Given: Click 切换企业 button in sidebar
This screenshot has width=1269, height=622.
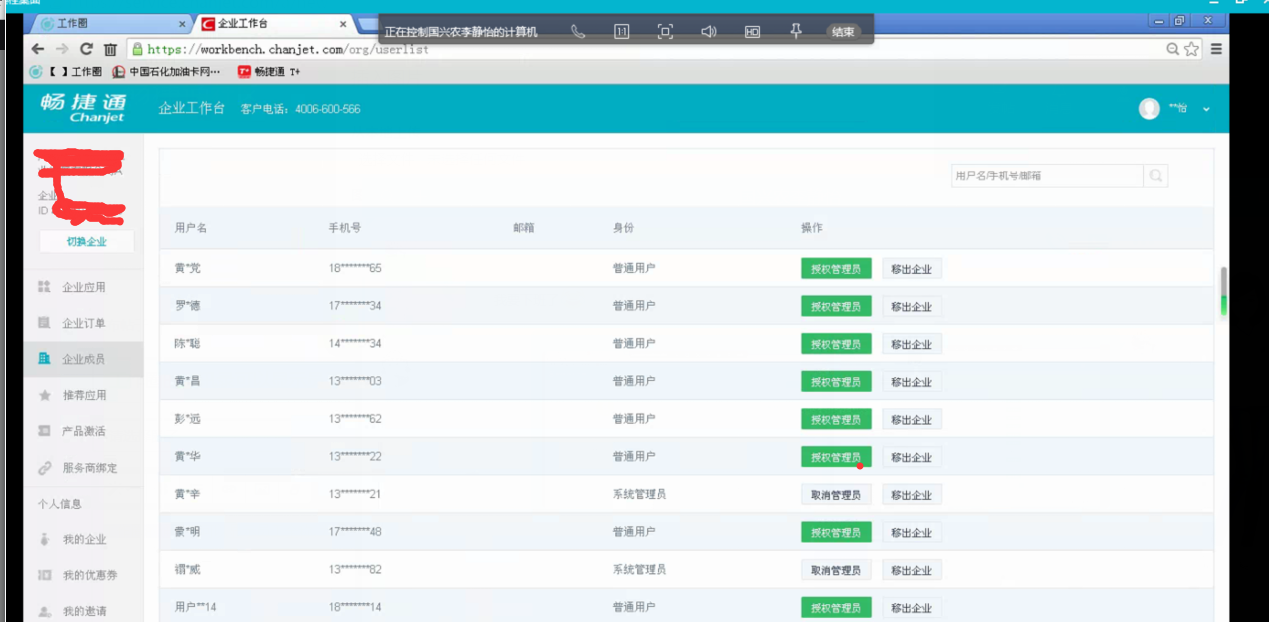Looking at the screenshot, I should pyautogui.click(x=86, y=241).
